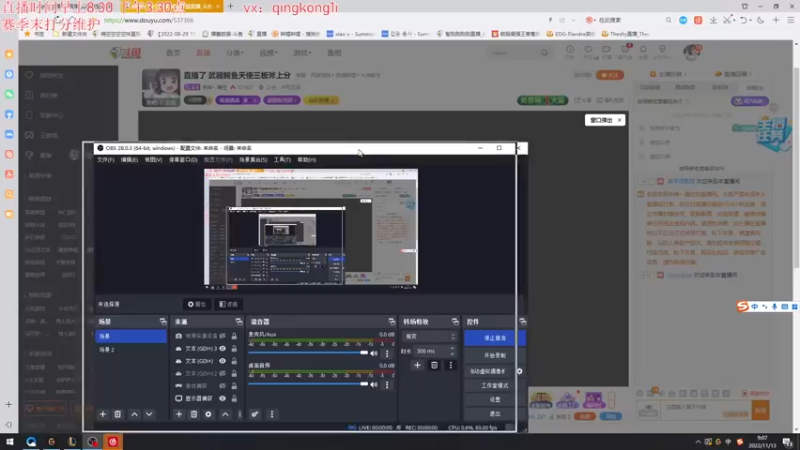Viewport: 800px width, 450px height.
Task: Add a scene transition with plus icon
Action: click(x=417, y=365)
